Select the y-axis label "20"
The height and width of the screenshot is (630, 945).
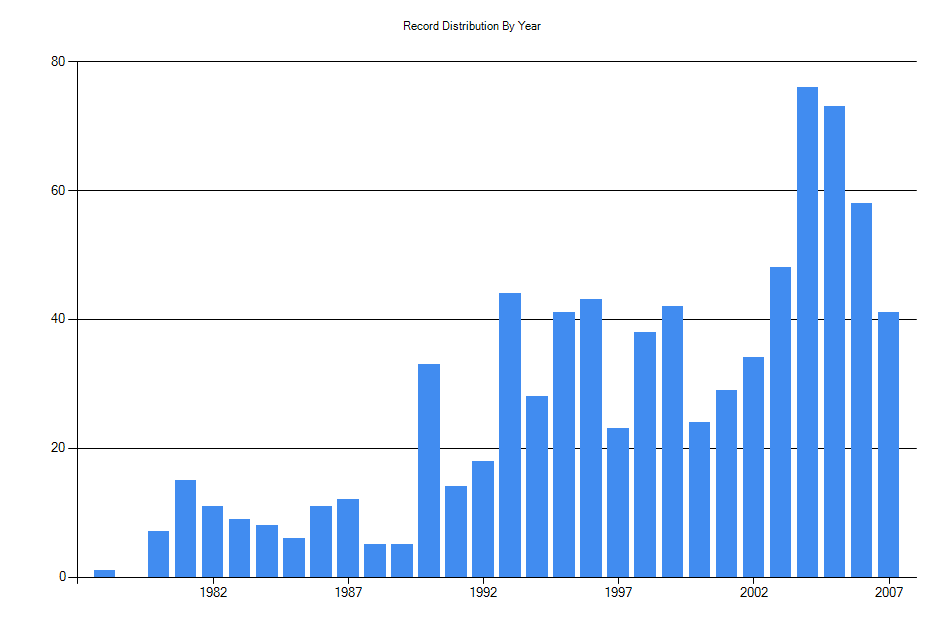coord(58,448)
